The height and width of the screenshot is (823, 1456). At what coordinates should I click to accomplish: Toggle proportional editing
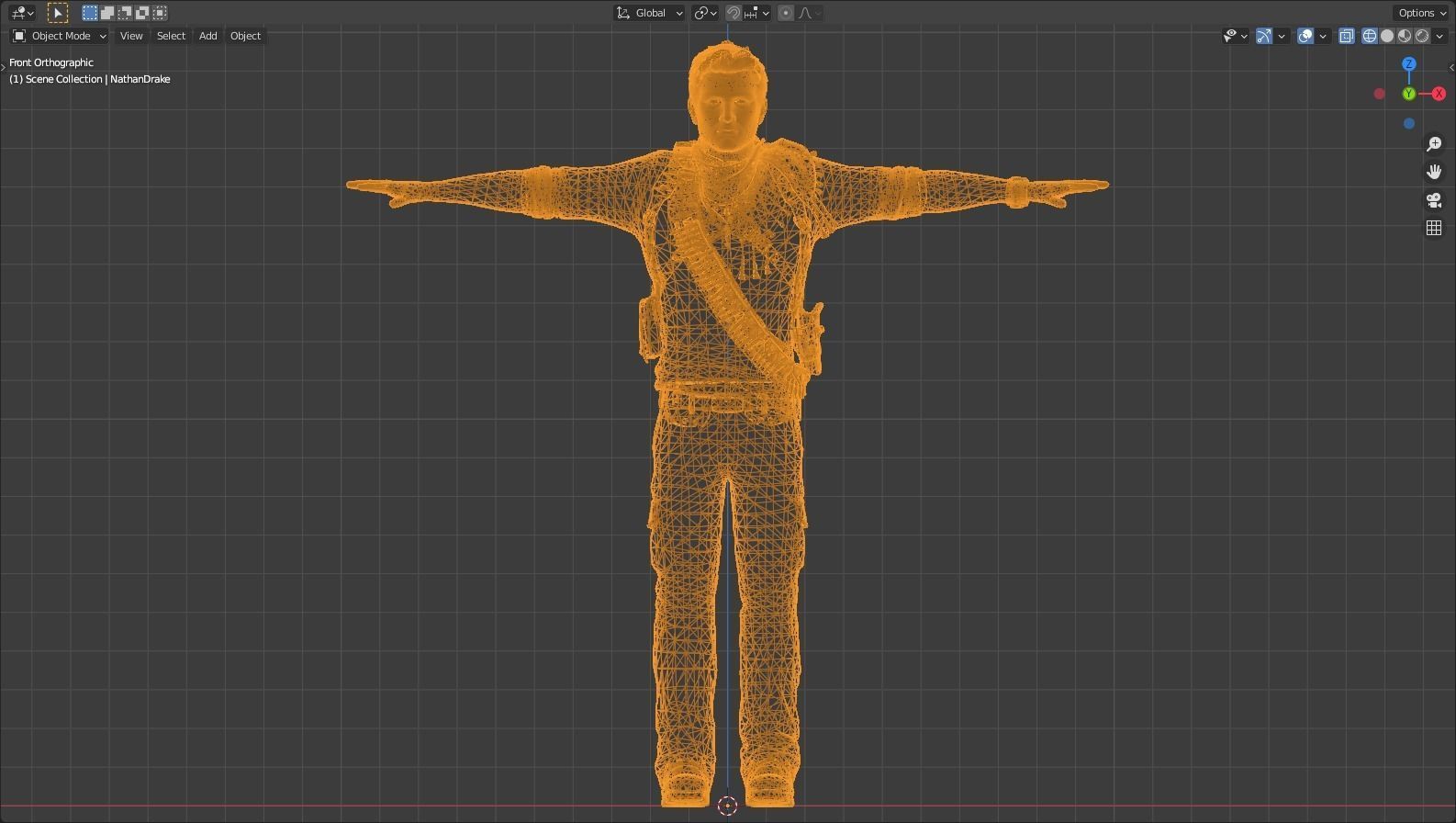click(x=786, y=13)
